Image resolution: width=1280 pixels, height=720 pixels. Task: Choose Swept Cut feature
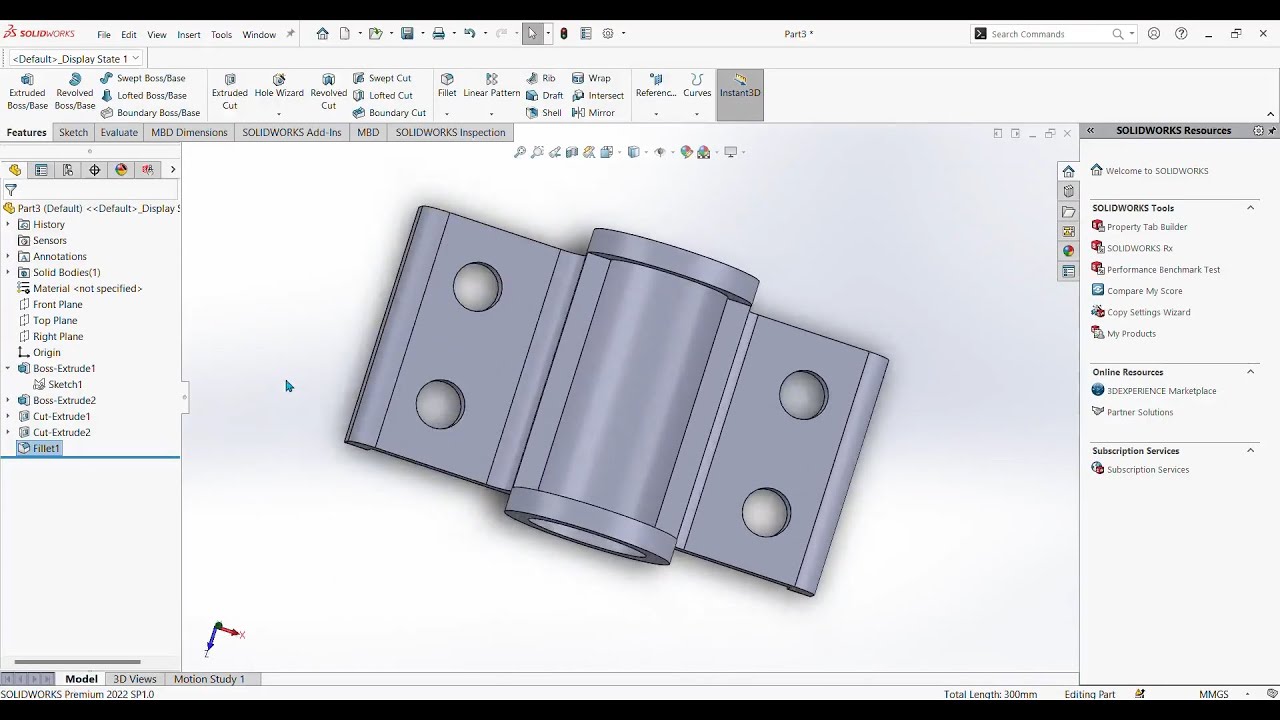tap(382, 78)
